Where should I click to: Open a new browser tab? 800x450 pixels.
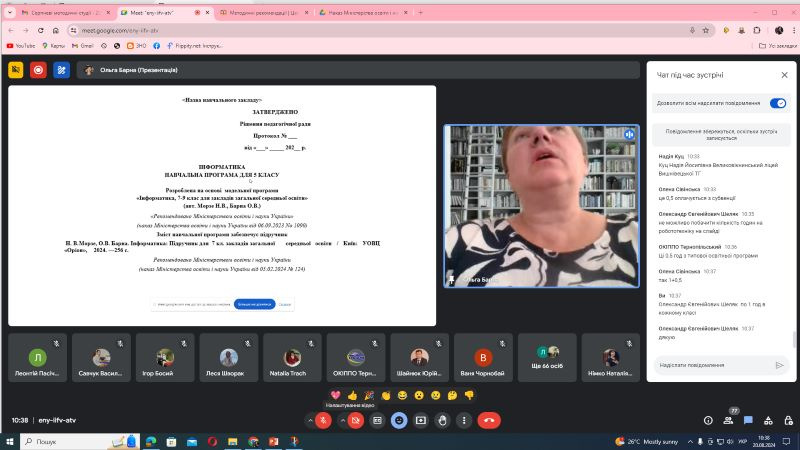coord(420,13)
